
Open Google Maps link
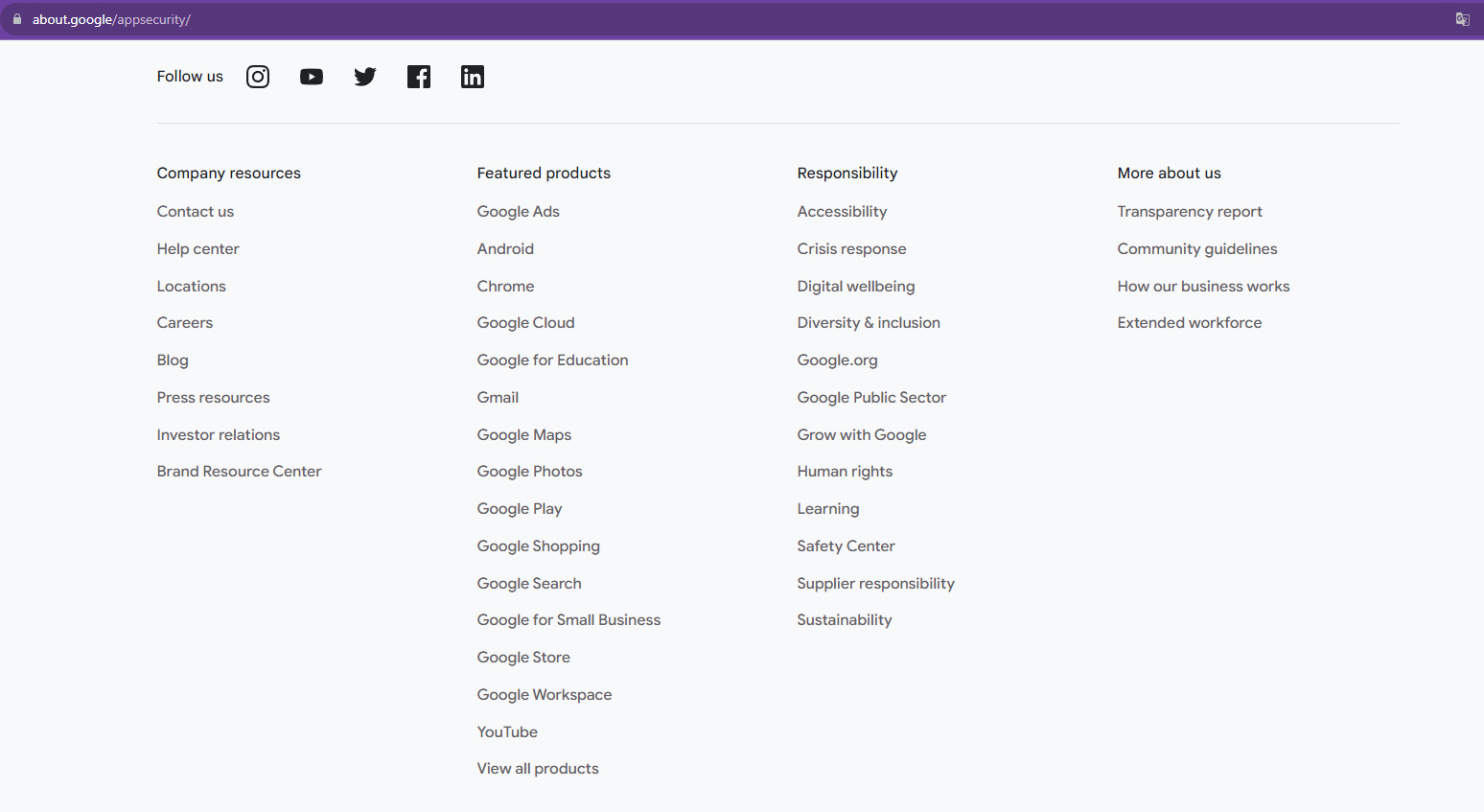[524, 435]
